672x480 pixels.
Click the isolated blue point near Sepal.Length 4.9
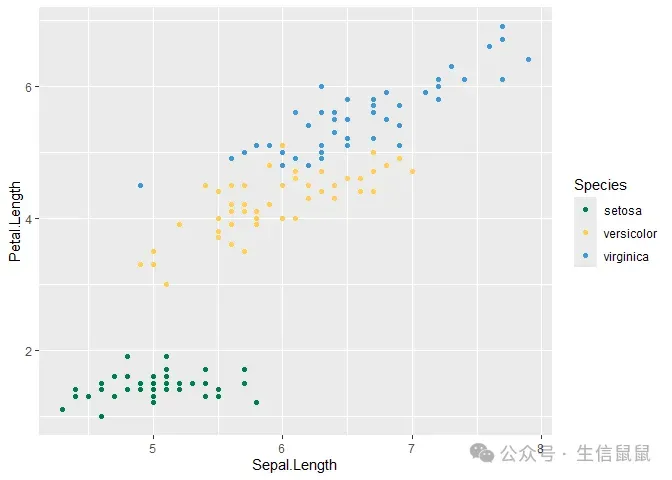pos(140,186)
